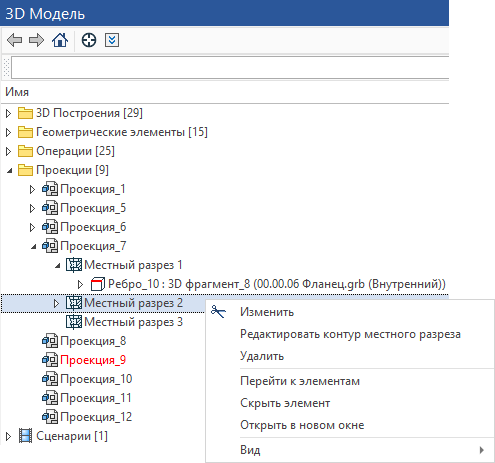Select Проекция_7 label
Image resolution: width=495 pixels, height=463 pixels.
pyautogui.click(x=93, y=246)
